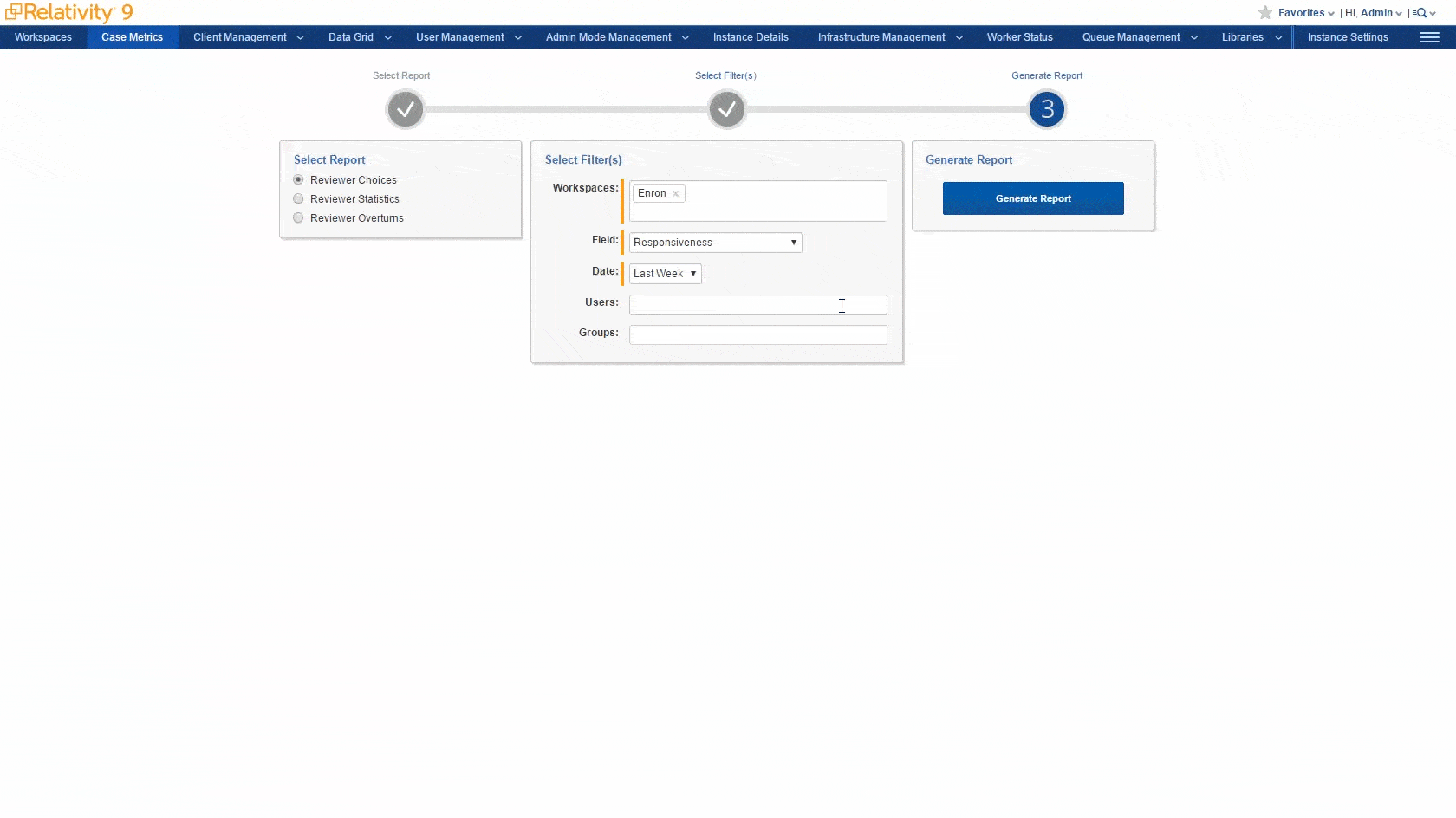Expand the Client Management menu
The height and width of the screenshot is (818, 1456).
click(248, 37)
